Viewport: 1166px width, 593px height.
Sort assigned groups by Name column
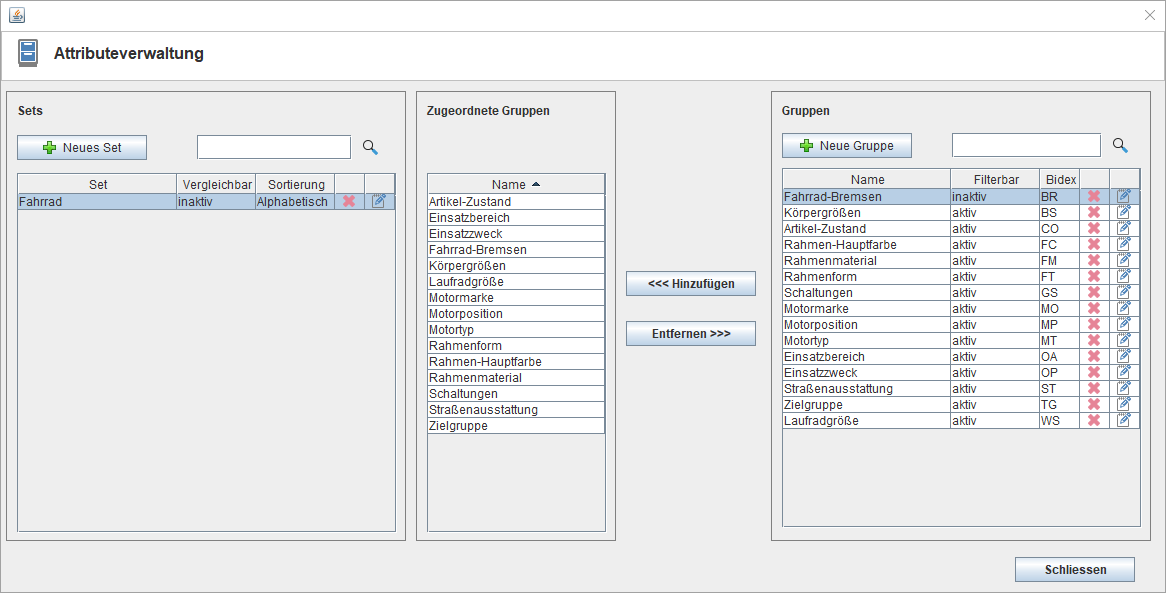pos(515,184)
